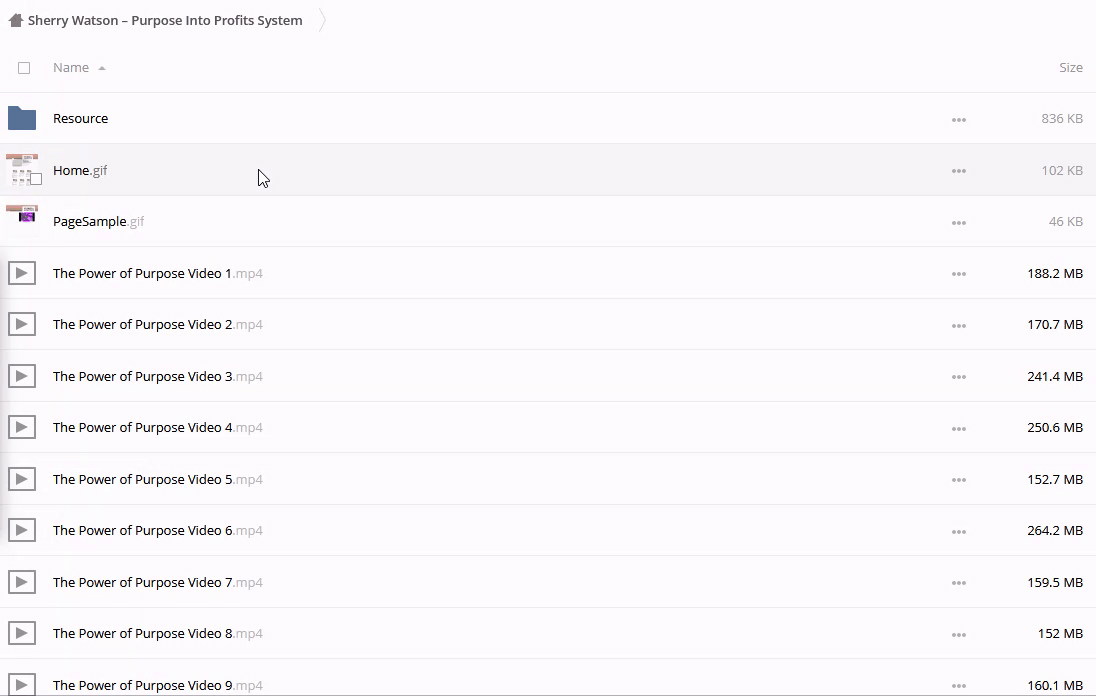Open The Power of Purpose Video 9
Screen dimensions: 1096x696
tap(142, 685)
